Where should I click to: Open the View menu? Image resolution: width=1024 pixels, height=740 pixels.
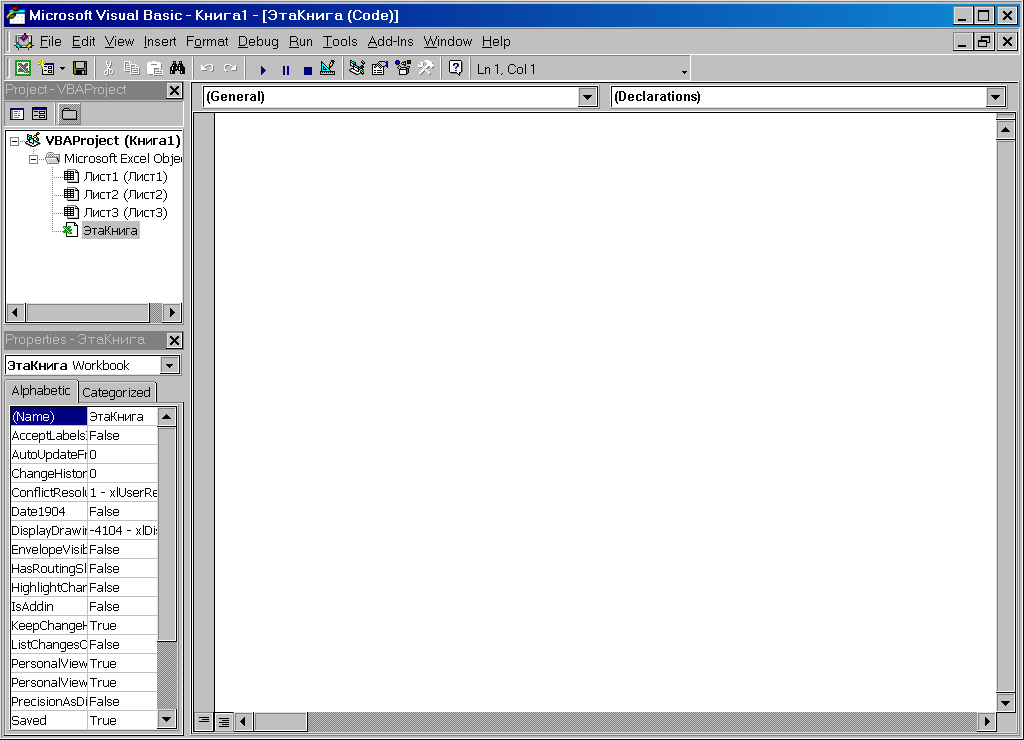tap(120, 42)
